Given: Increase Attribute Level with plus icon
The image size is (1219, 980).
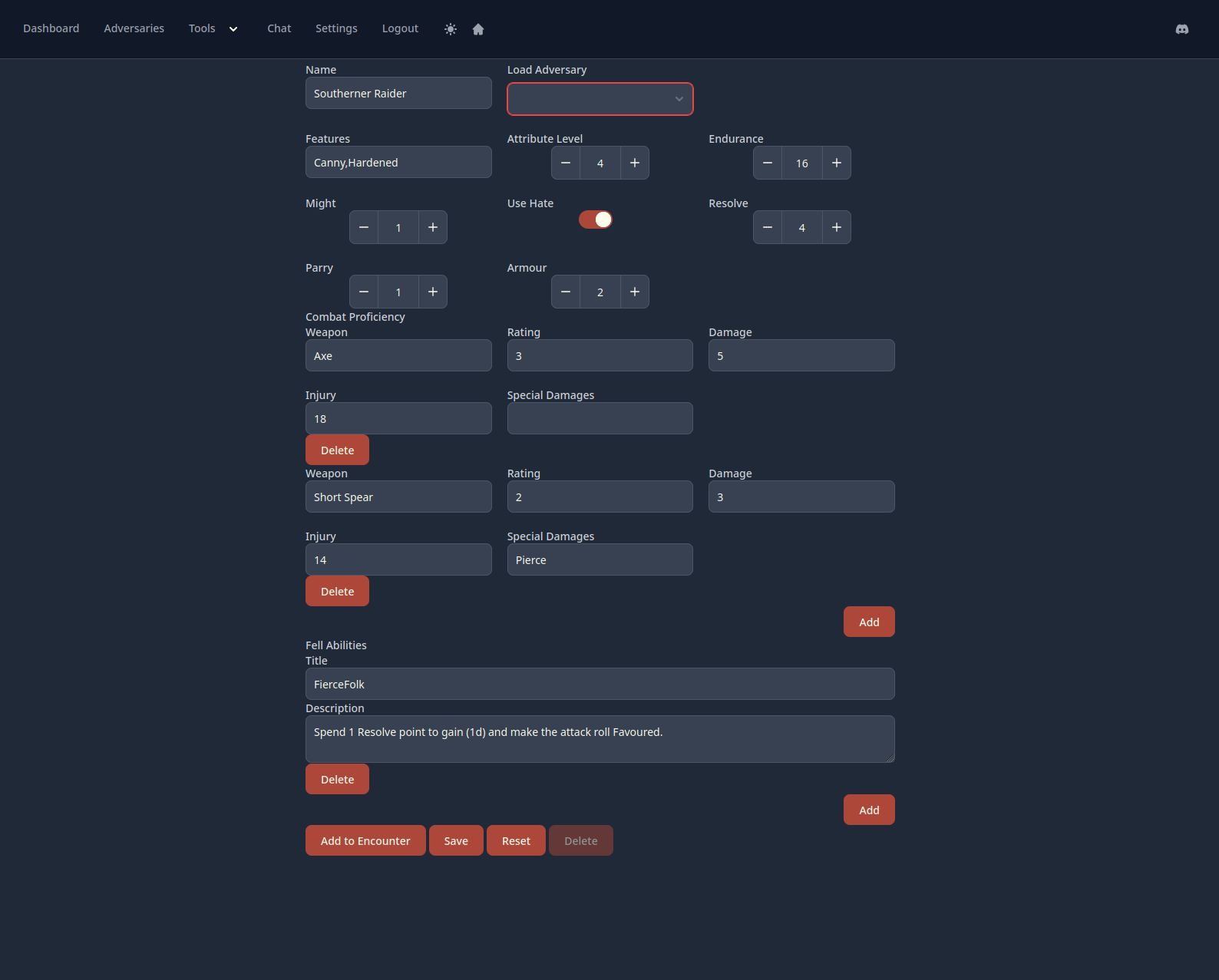Looking at the screenshot, I should point(635,163).
